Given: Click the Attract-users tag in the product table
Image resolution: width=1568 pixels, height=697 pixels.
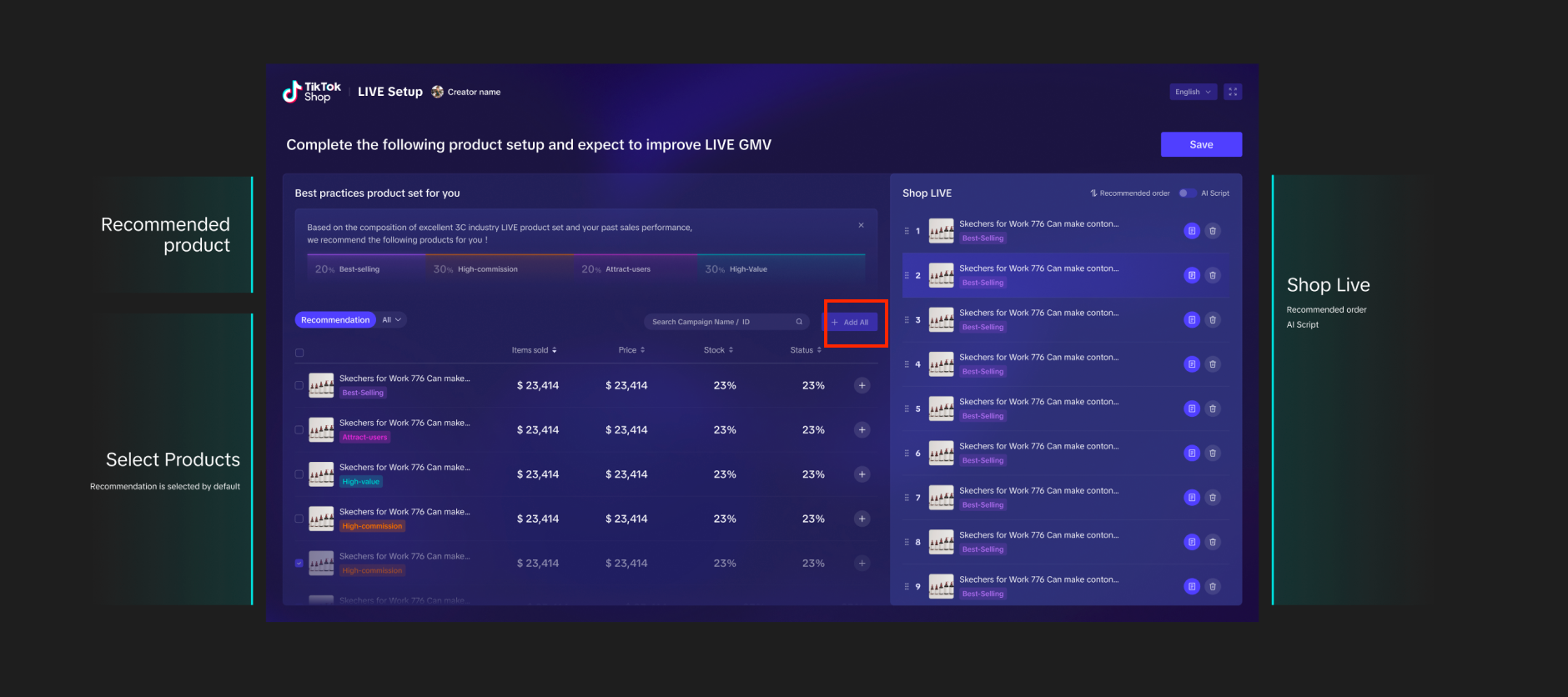Looking at the screenshot, I should pos(364,437).
